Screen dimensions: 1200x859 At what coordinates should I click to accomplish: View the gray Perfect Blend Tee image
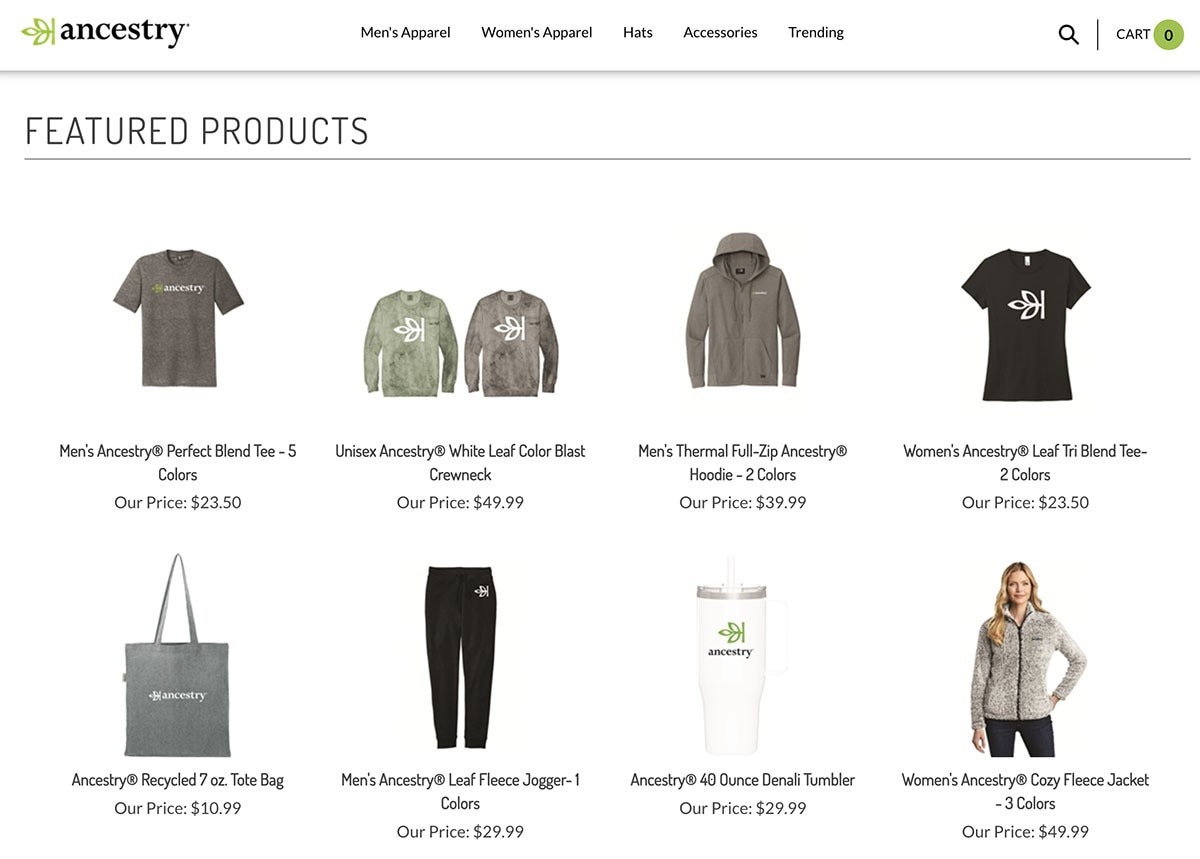click(178, 318)
